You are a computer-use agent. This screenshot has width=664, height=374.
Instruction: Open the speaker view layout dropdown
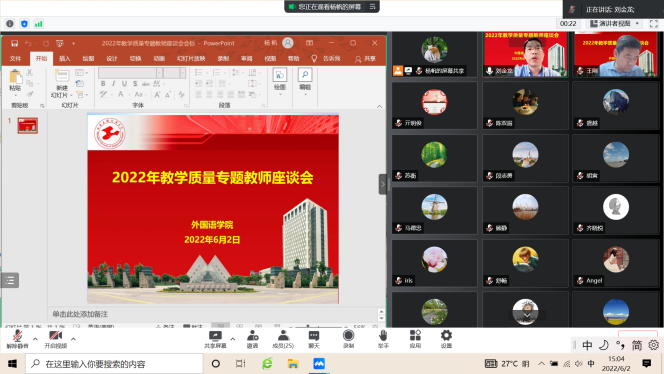(x=614, y=24)
